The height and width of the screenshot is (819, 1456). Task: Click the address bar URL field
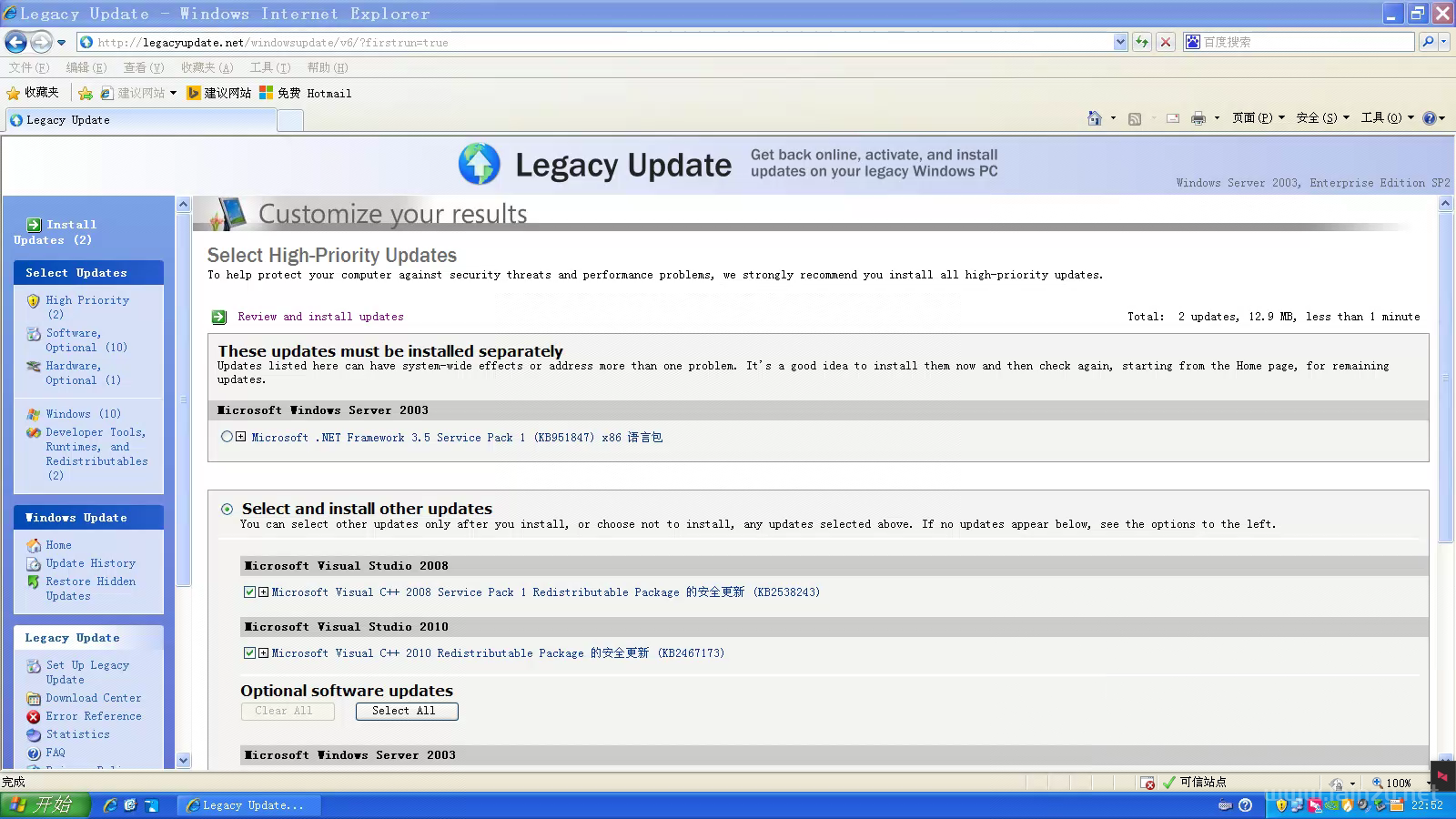591,42
